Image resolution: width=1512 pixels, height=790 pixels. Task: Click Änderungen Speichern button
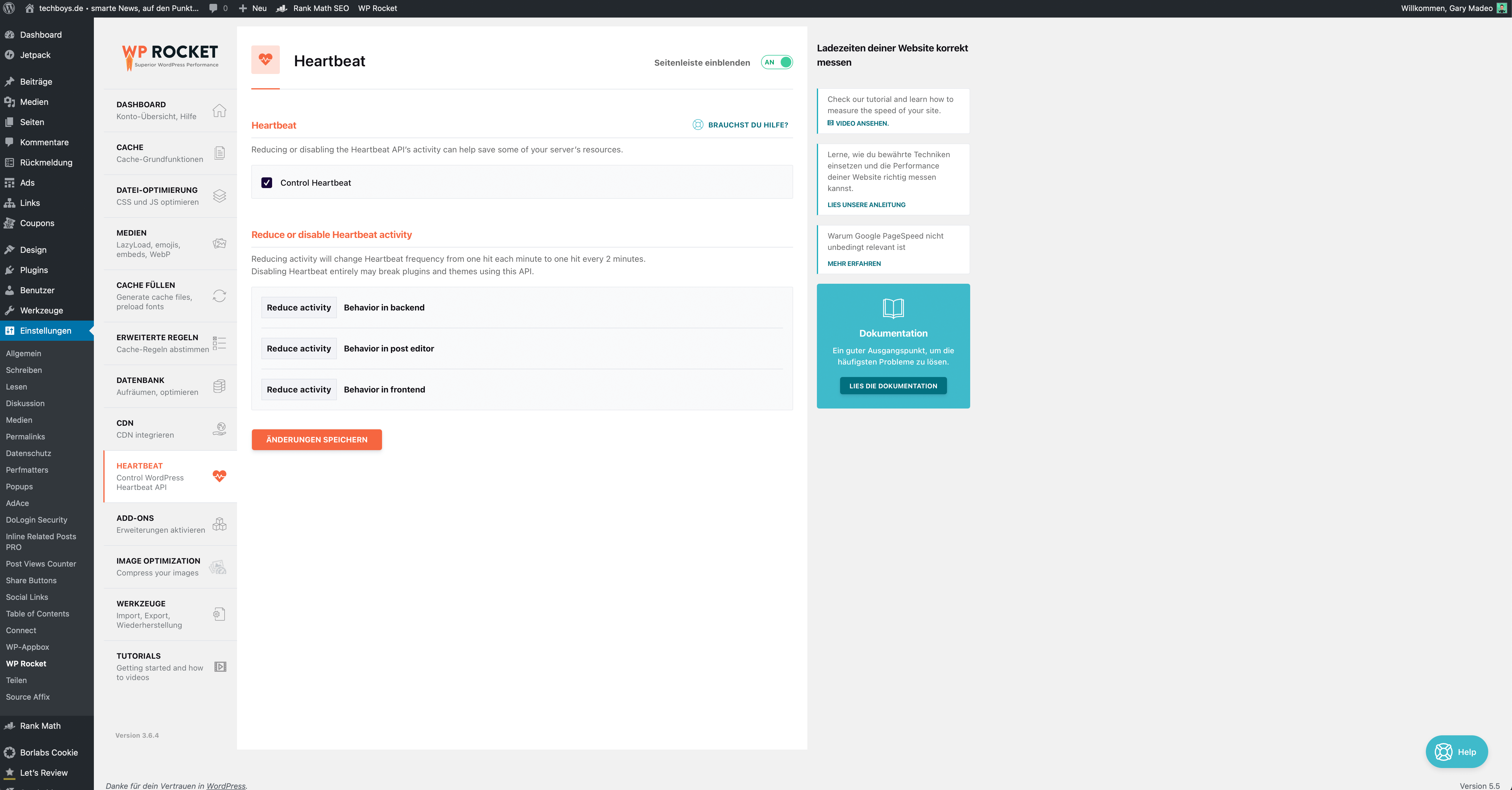tap(316, 440)
